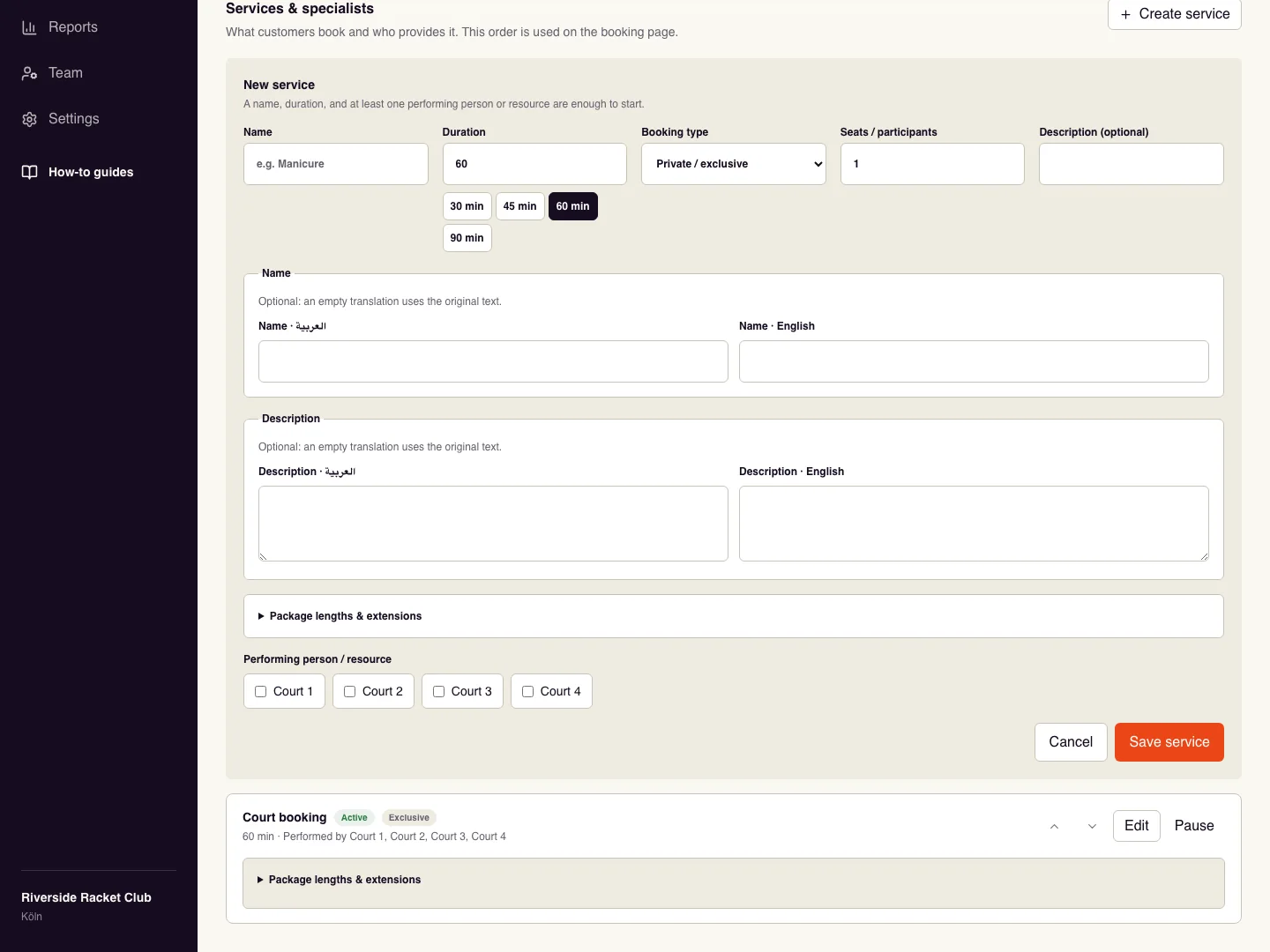
Task: Check the Court 4 resource box
Action: (x=528, y=691)
